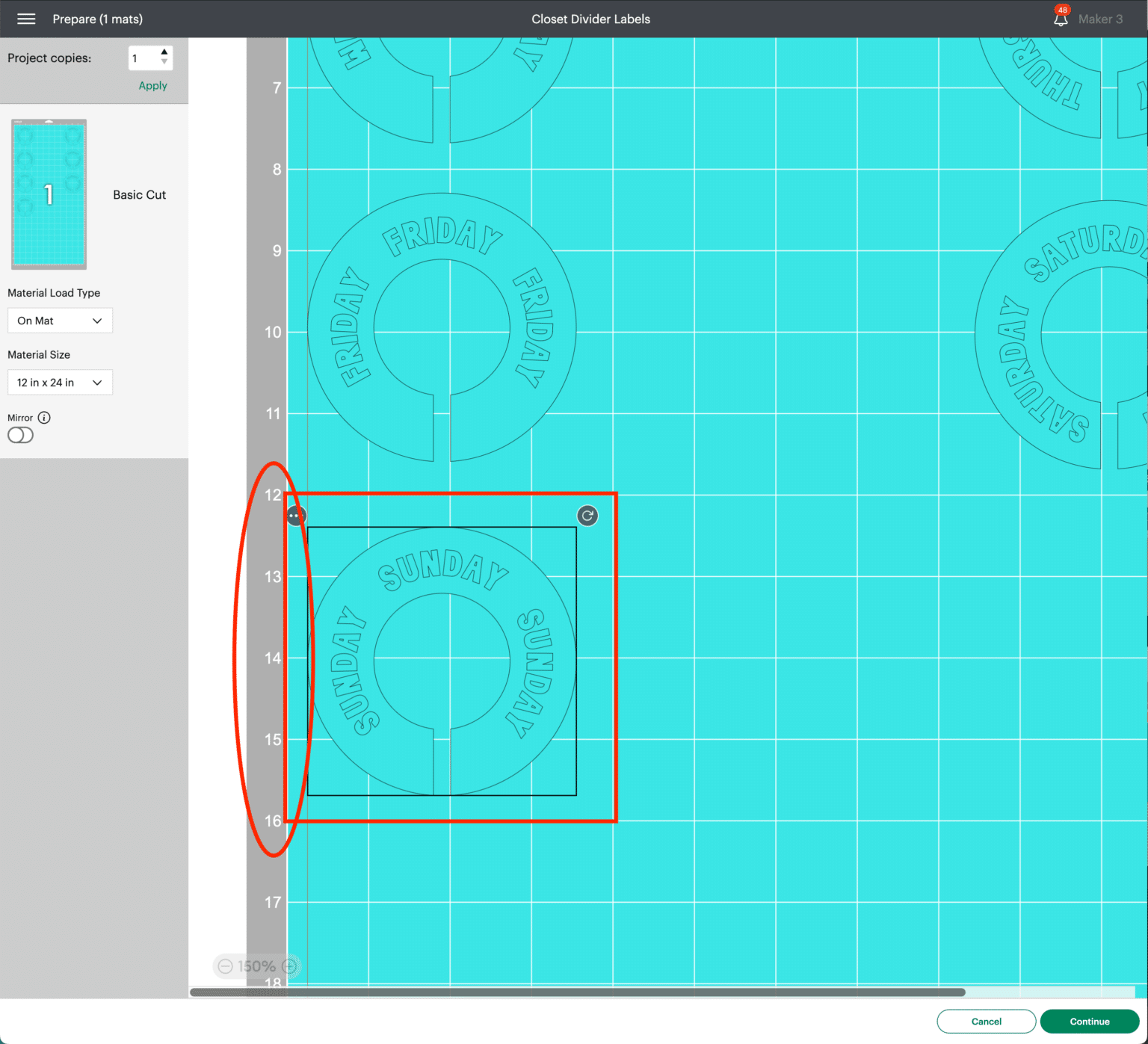
Task: Select the mat 1 preview thumbnail
Action: pos(48,194)
